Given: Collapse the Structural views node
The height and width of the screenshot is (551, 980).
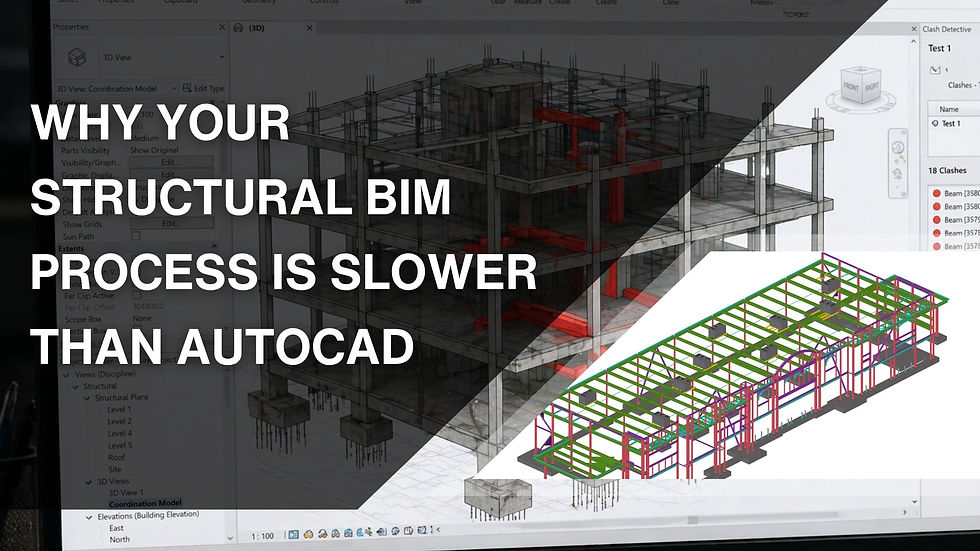Looking at the screenshot, I should pos(77,387).
